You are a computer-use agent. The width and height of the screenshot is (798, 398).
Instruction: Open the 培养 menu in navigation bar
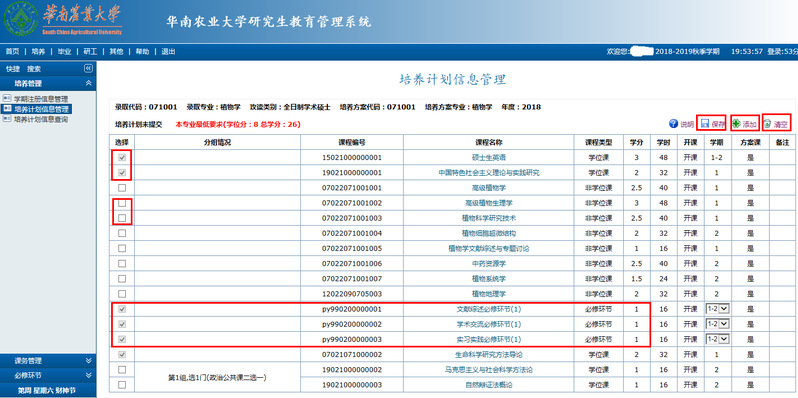click(x=38, y=51)
